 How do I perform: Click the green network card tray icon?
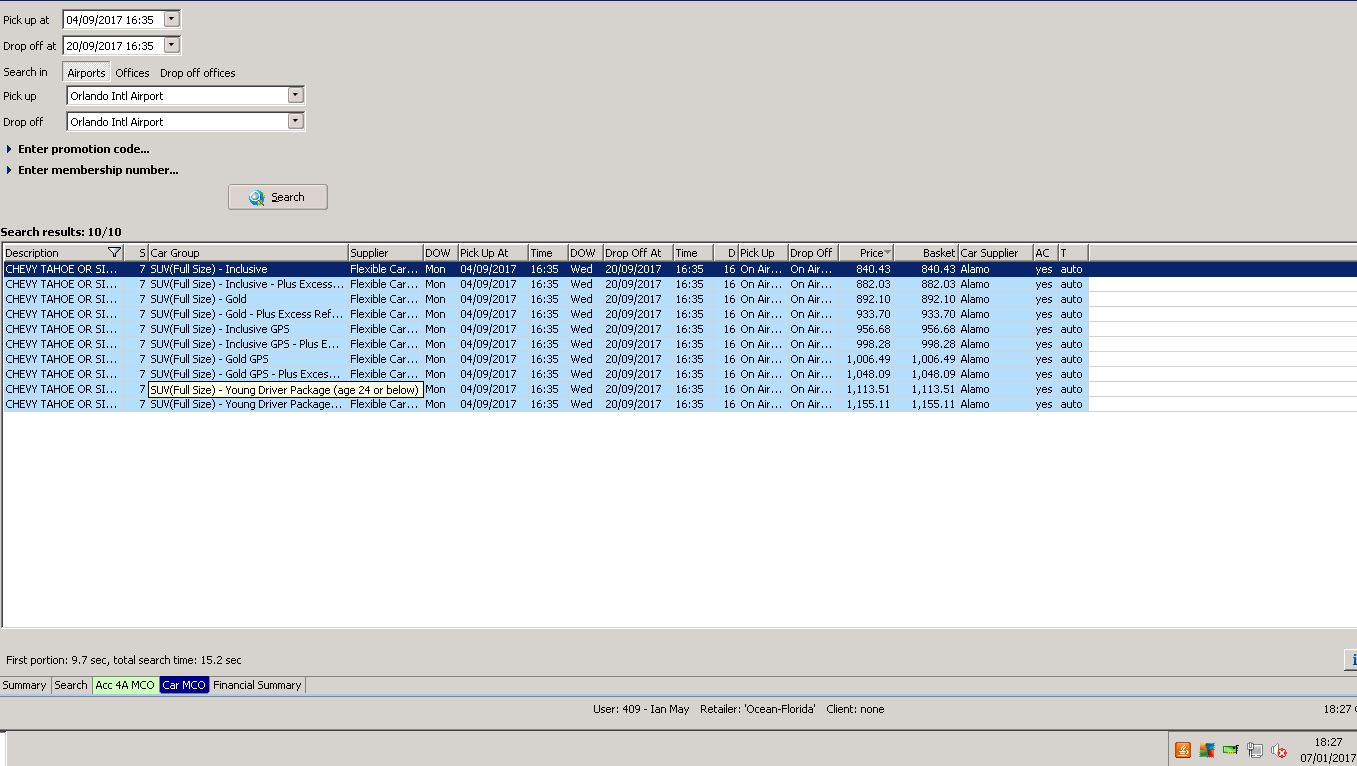1230,750
